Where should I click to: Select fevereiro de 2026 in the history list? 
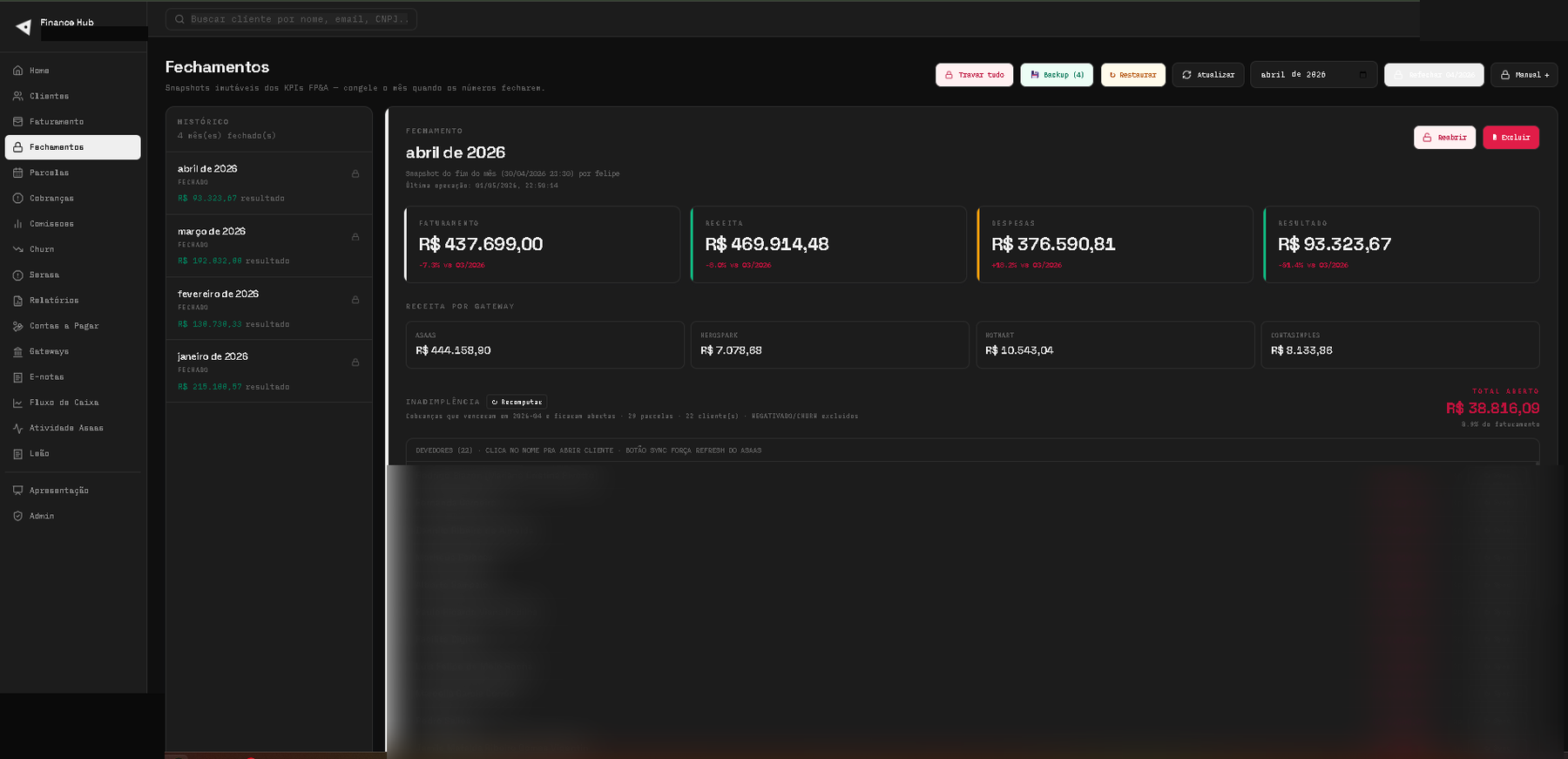(269, 308)
